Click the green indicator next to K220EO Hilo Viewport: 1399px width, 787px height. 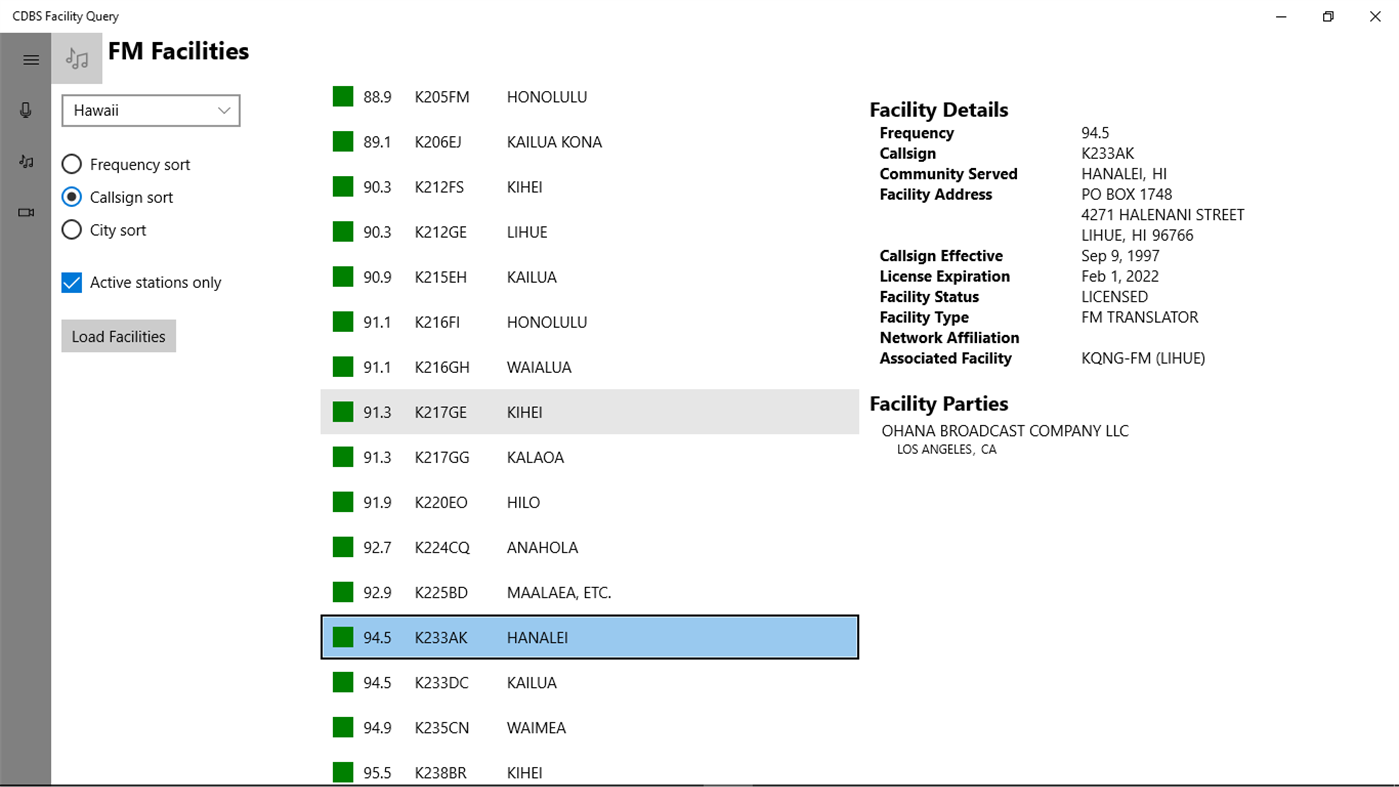point(342,502)
